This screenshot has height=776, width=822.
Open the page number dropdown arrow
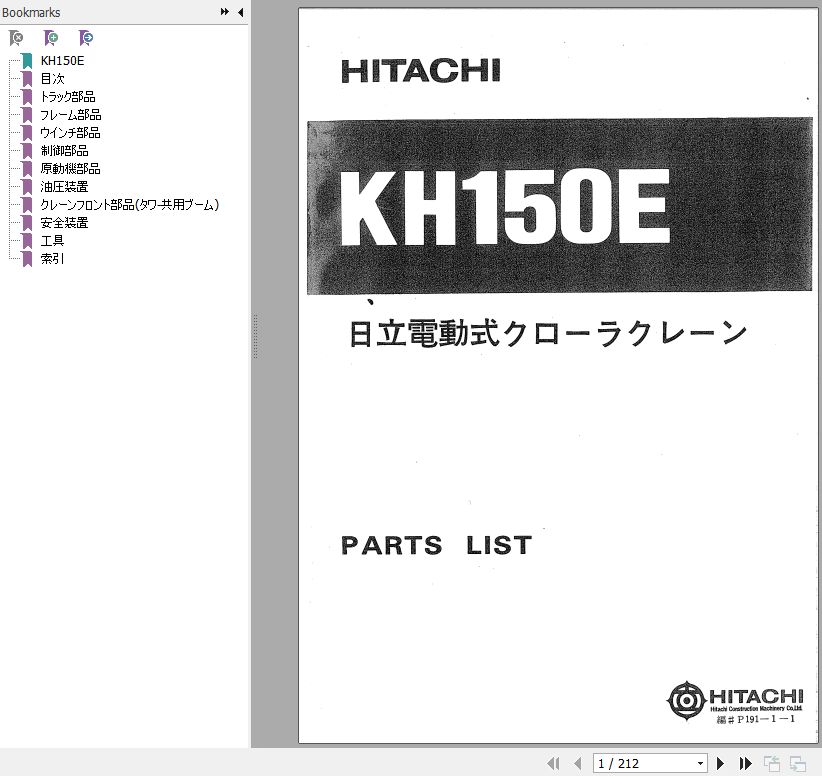(x=700, y=763)
